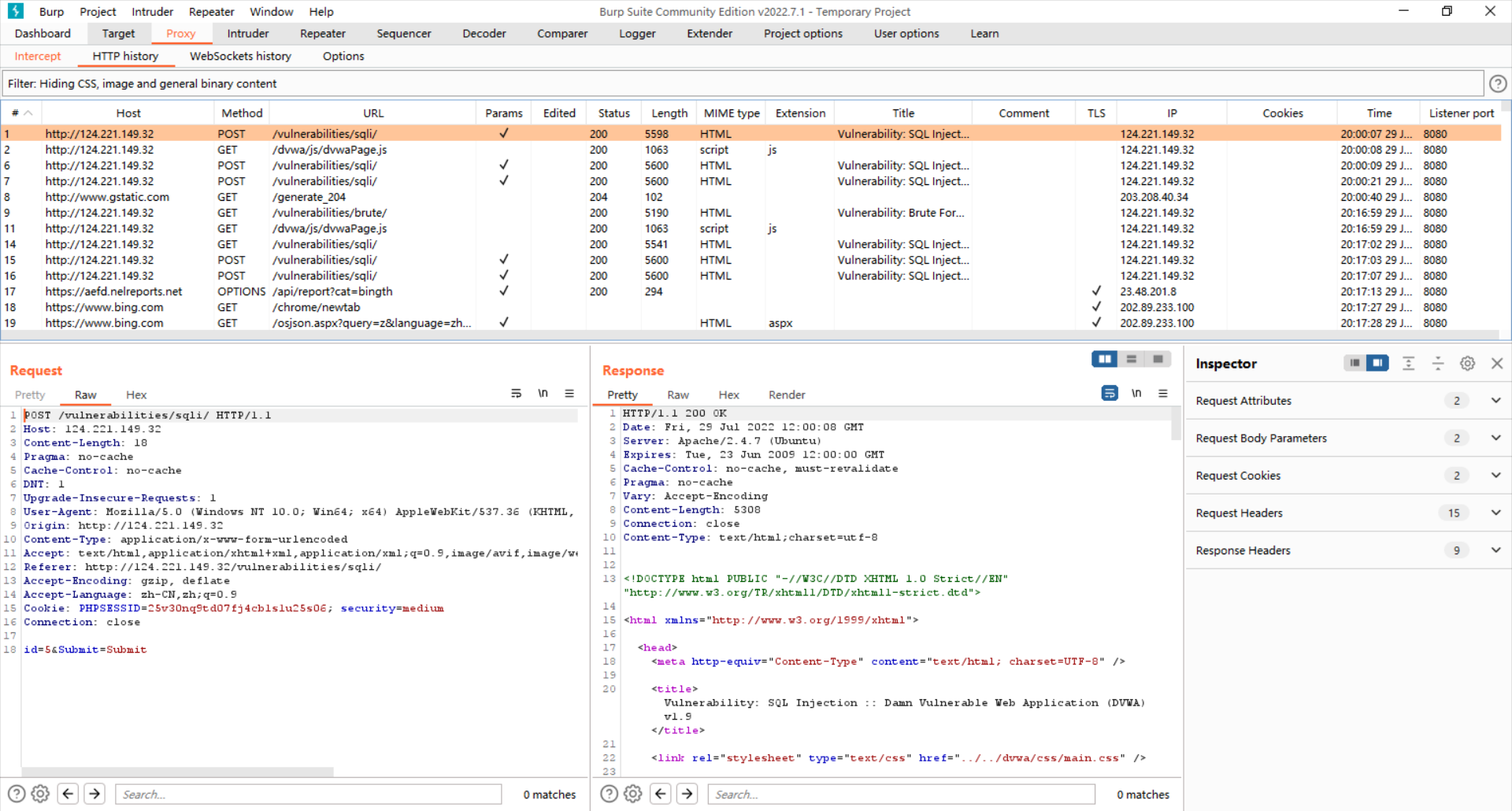Sort history by Status column header

(x=613, y=113)
